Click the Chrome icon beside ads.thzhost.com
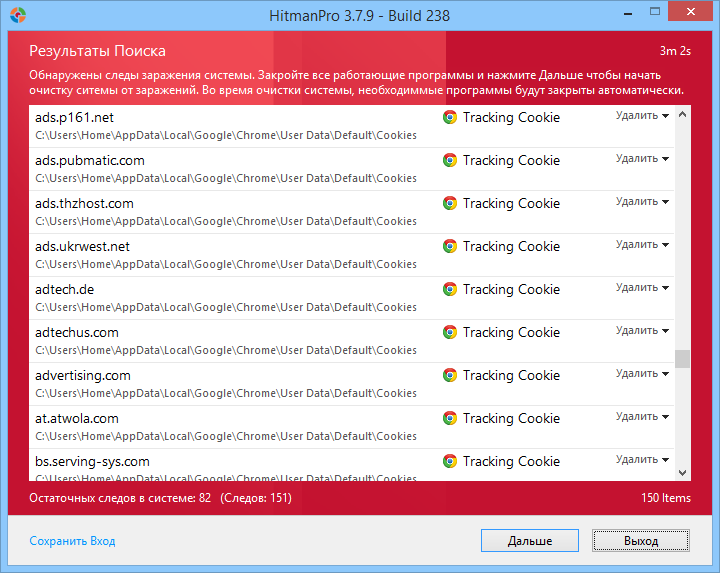Viewport: 720px width, 573px height. coord(450,203)
